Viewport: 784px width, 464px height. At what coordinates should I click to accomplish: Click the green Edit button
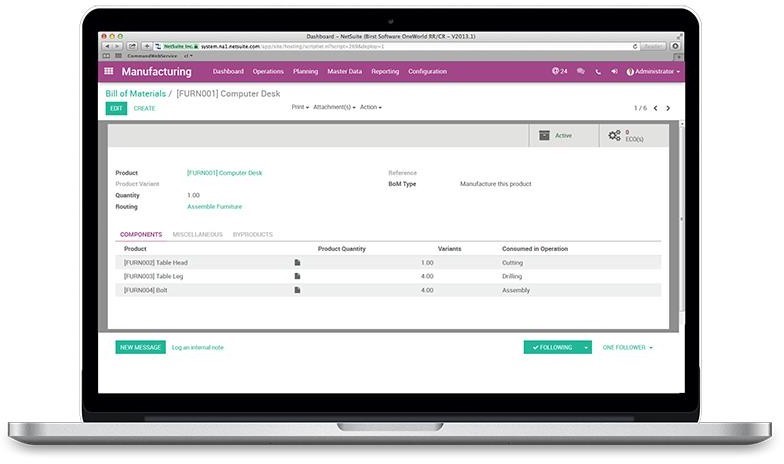tap(116, 108)
